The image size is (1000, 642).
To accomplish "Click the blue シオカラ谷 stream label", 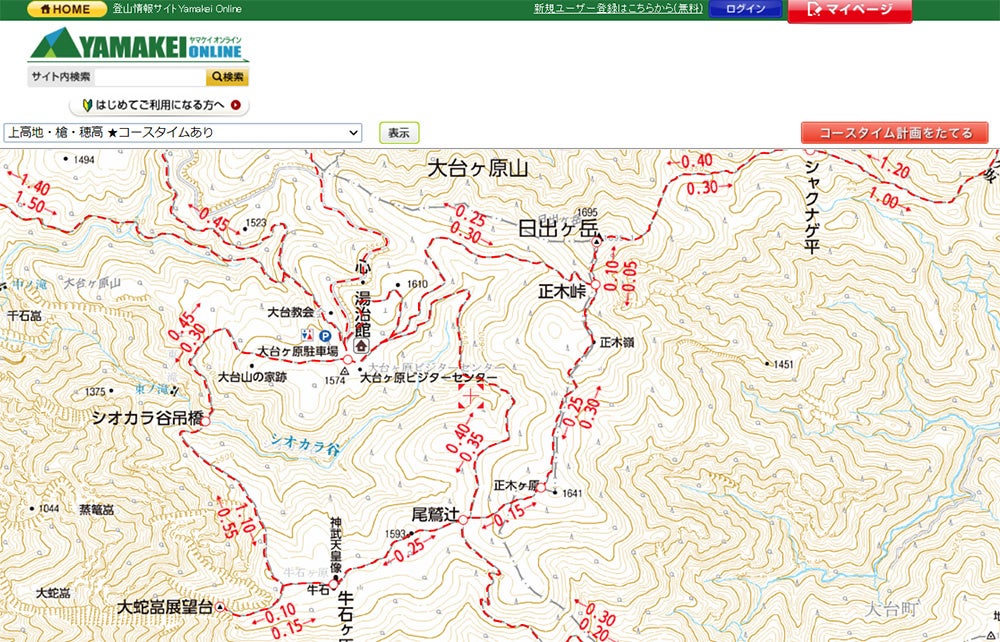I will click(x=305, y=444).
